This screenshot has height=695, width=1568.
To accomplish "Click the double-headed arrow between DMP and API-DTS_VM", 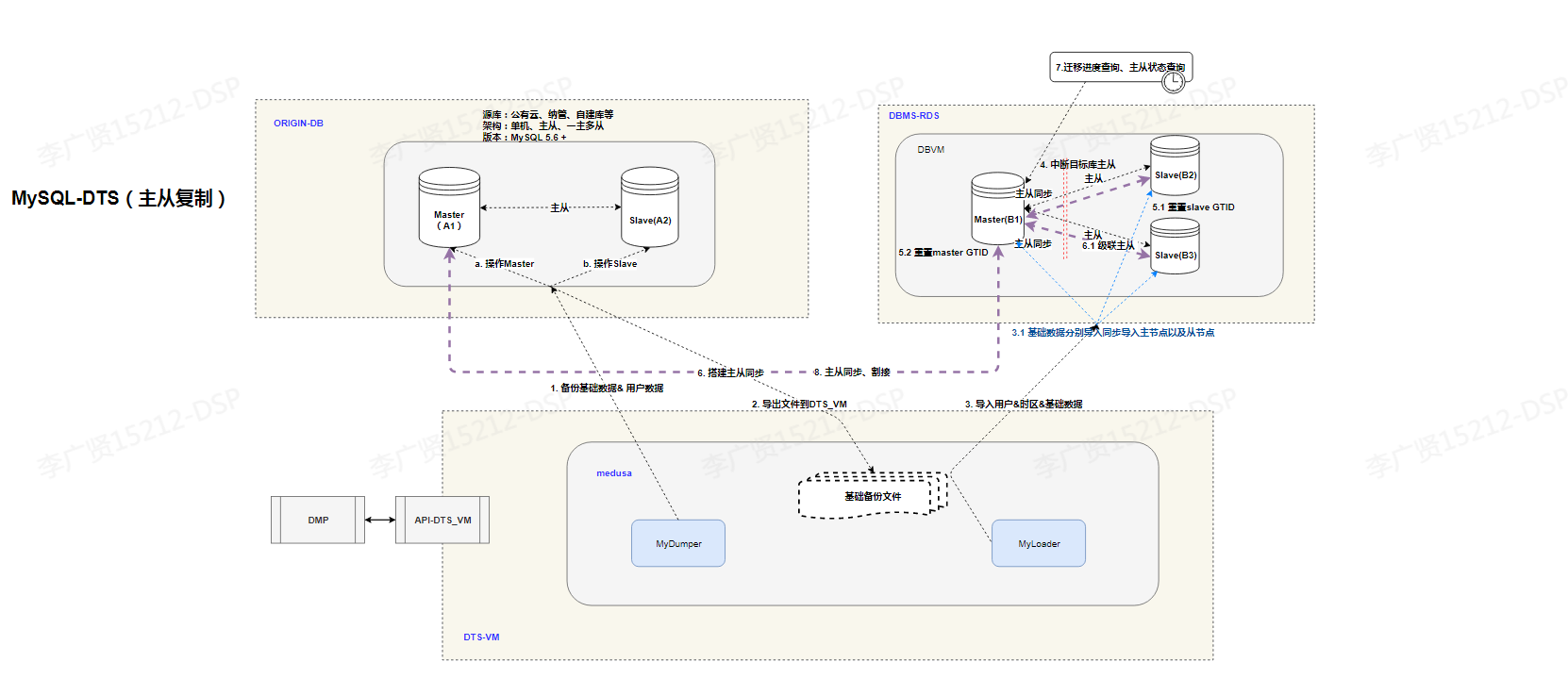I will tap(380, 520).
